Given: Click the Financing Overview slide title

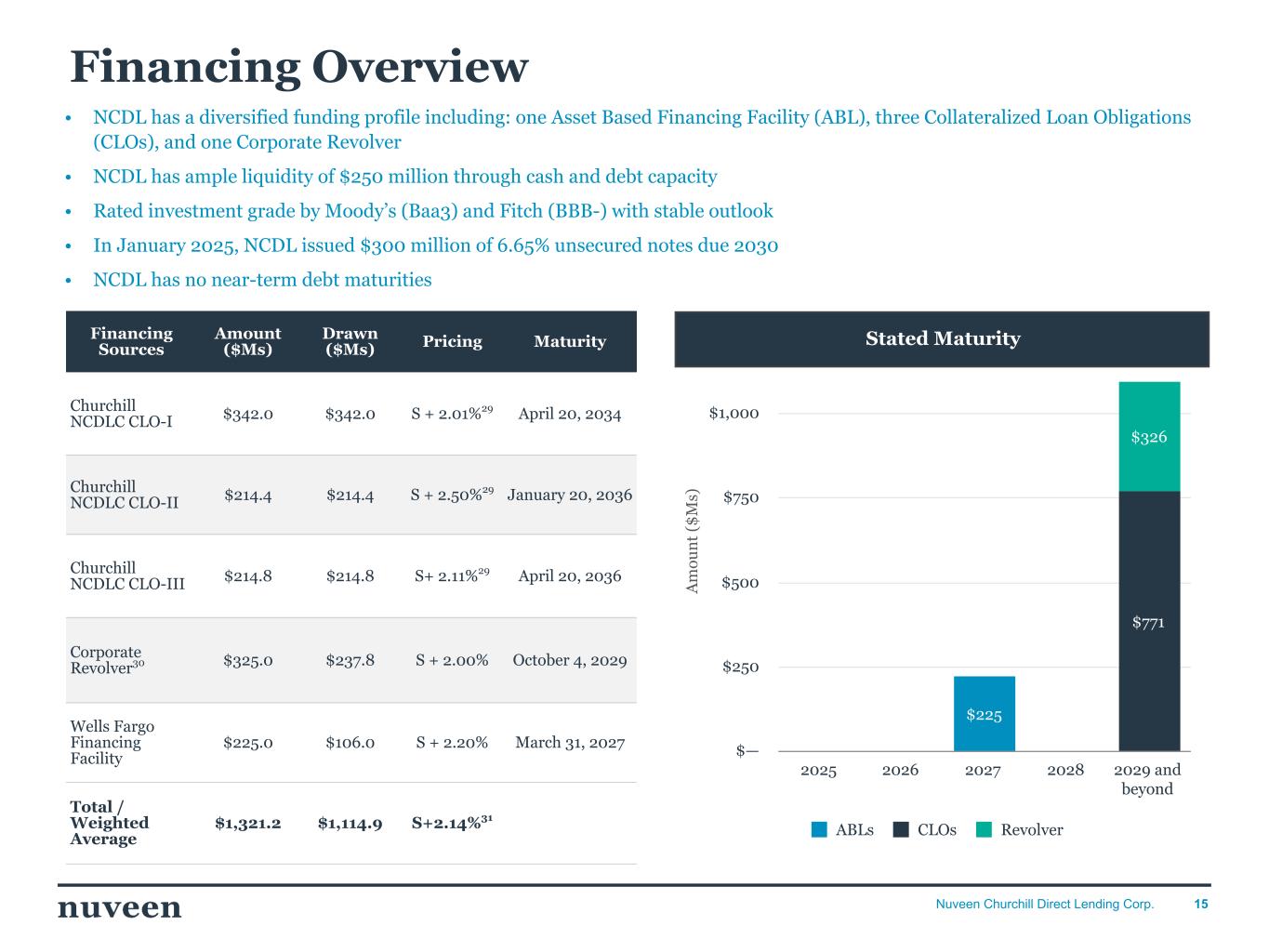Looking at the screenshot, I should (299, 67).
